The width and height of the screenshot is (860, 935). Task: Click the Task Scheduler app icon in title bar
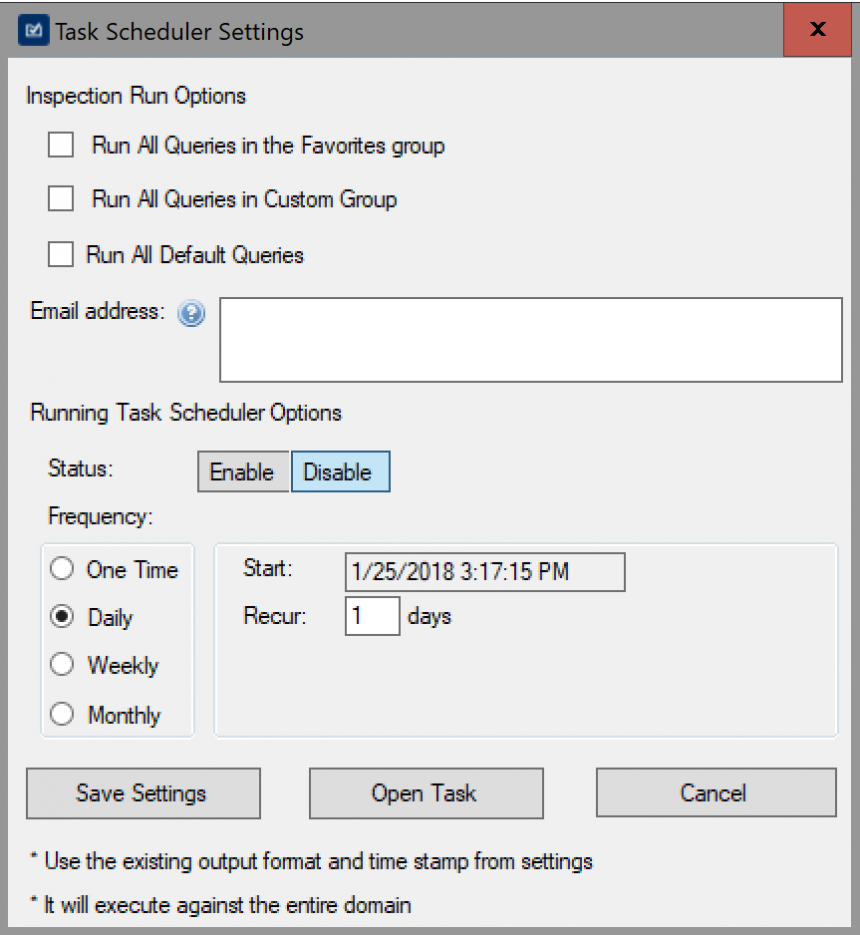click(x=33, y=30)
